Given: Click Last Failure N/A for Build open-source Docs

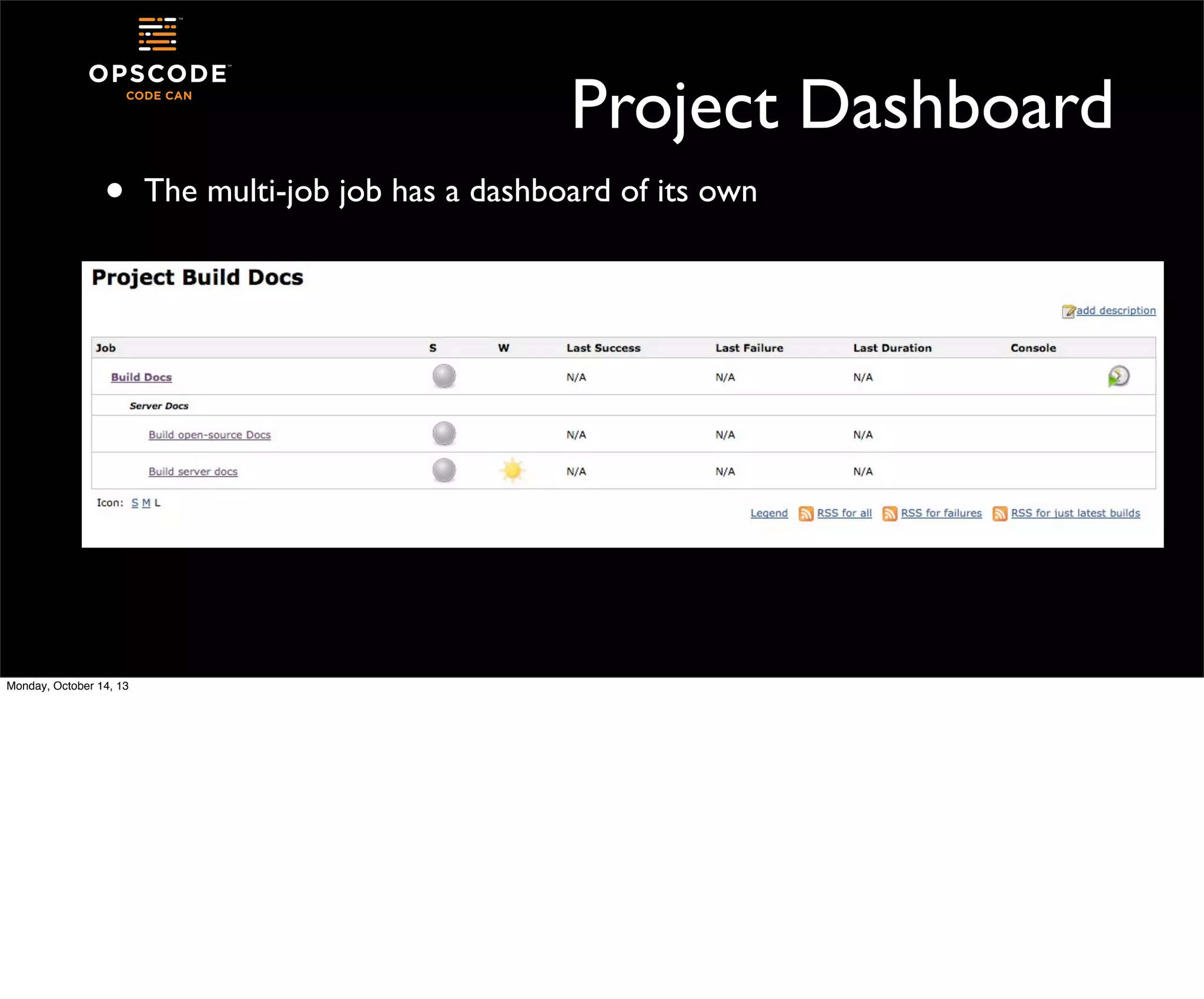Looking at the screenshot, I should pyautogui.click(x=725, y=435).
